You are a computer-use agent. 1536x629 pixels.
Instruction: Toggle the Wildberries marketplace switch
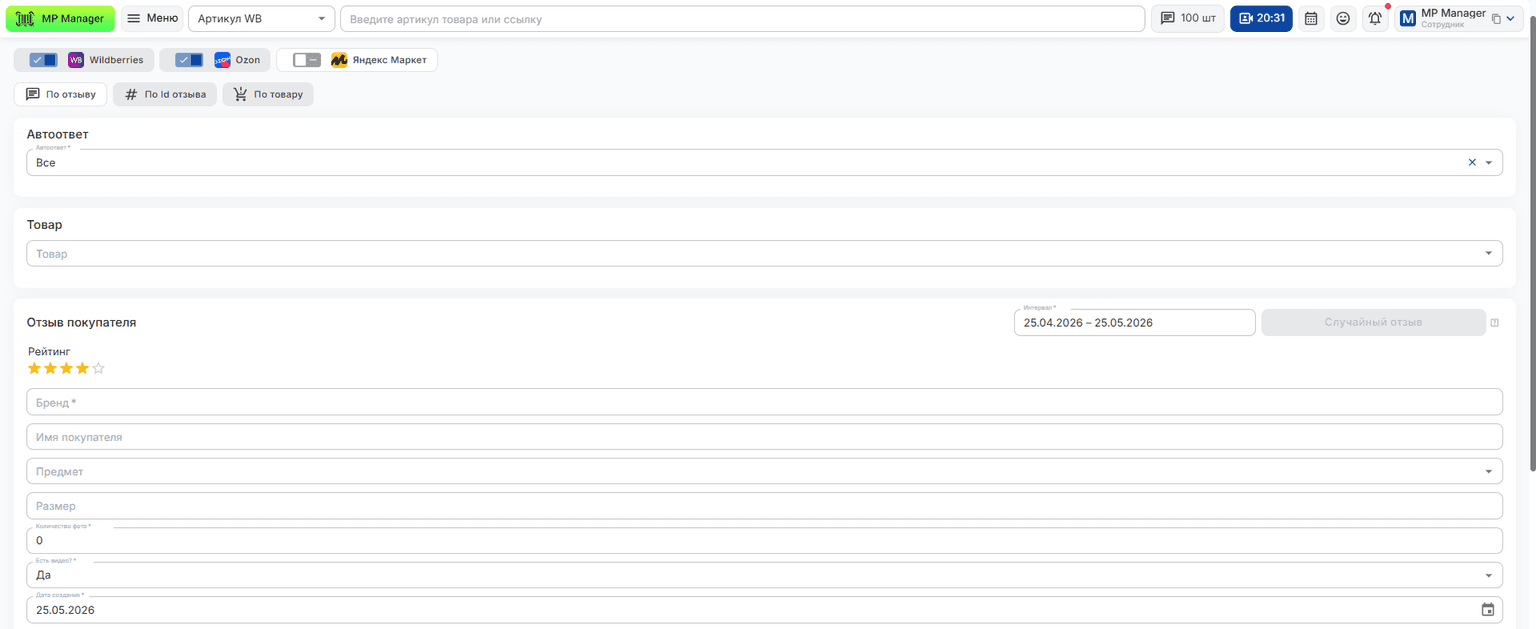click(x=43, y=60)
